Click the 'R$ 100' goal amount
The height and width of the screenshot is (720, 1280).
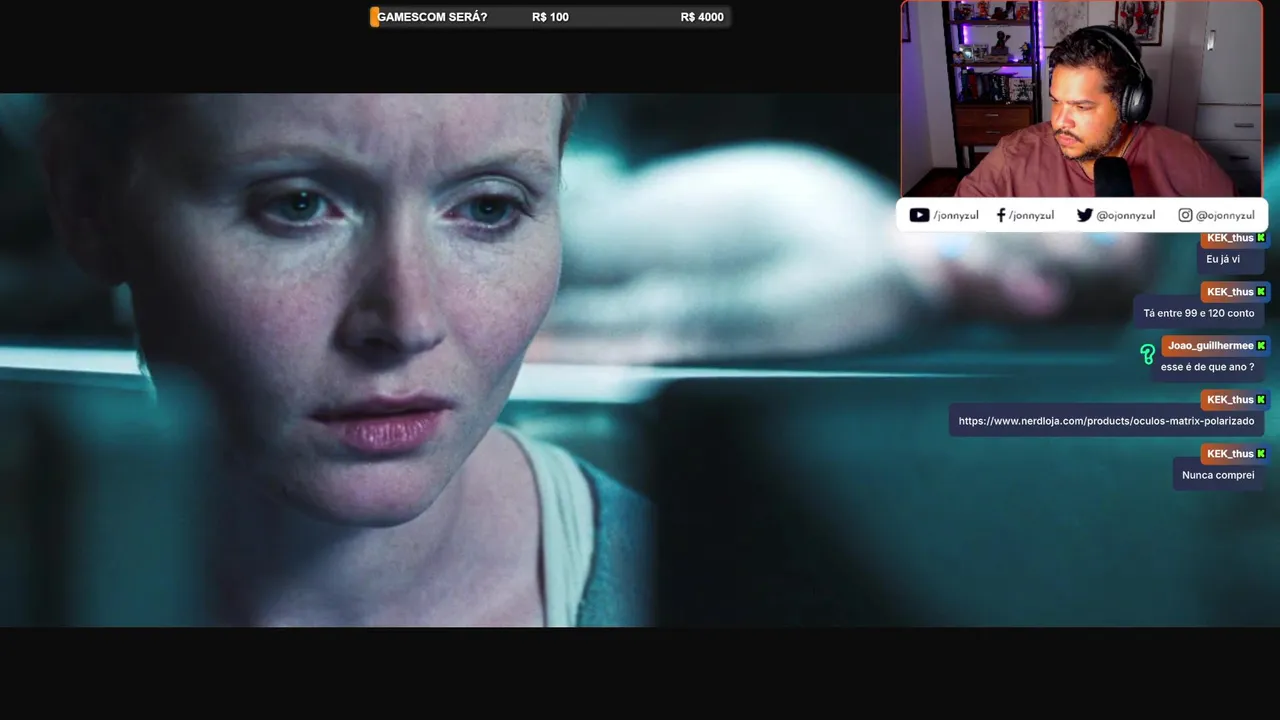pos(550,17)
